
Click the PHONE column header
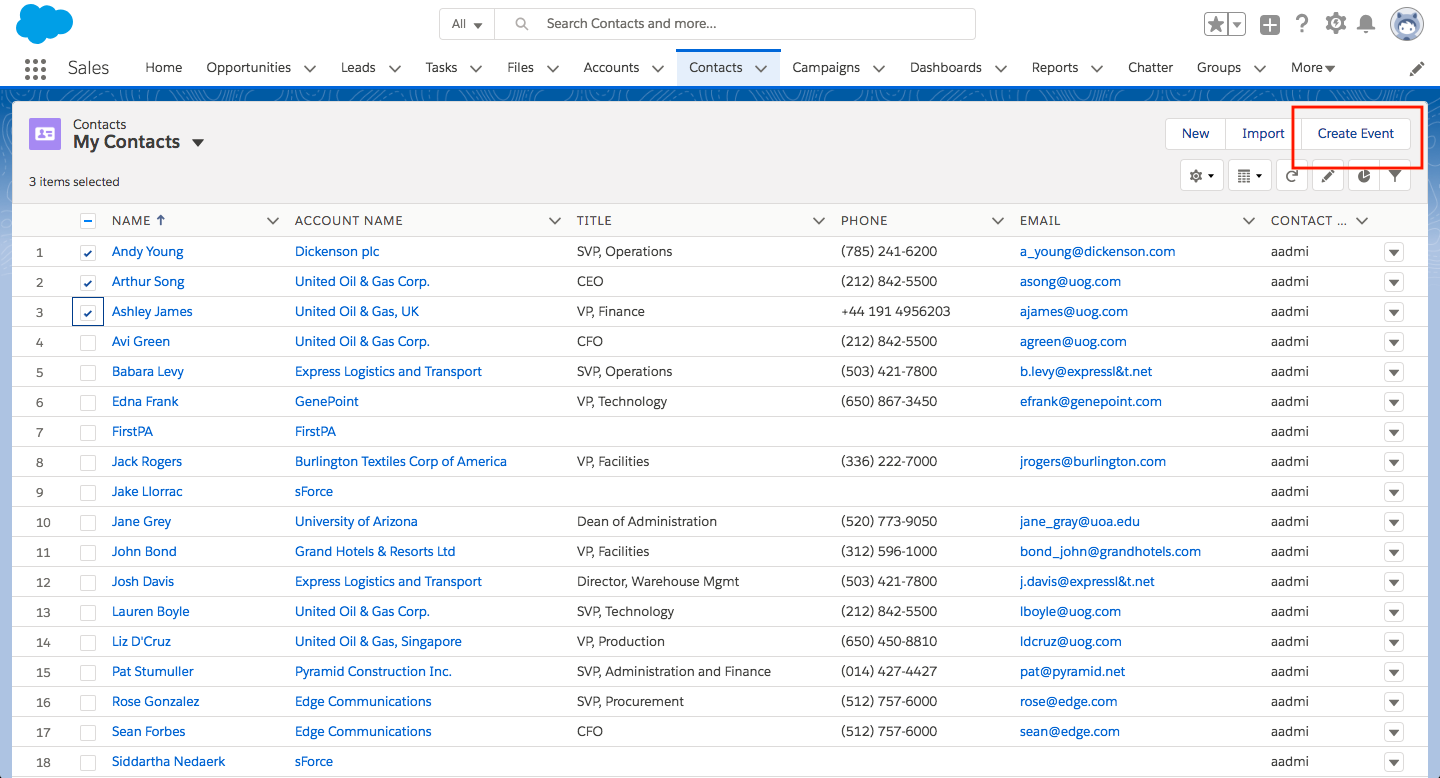(864, 221)
